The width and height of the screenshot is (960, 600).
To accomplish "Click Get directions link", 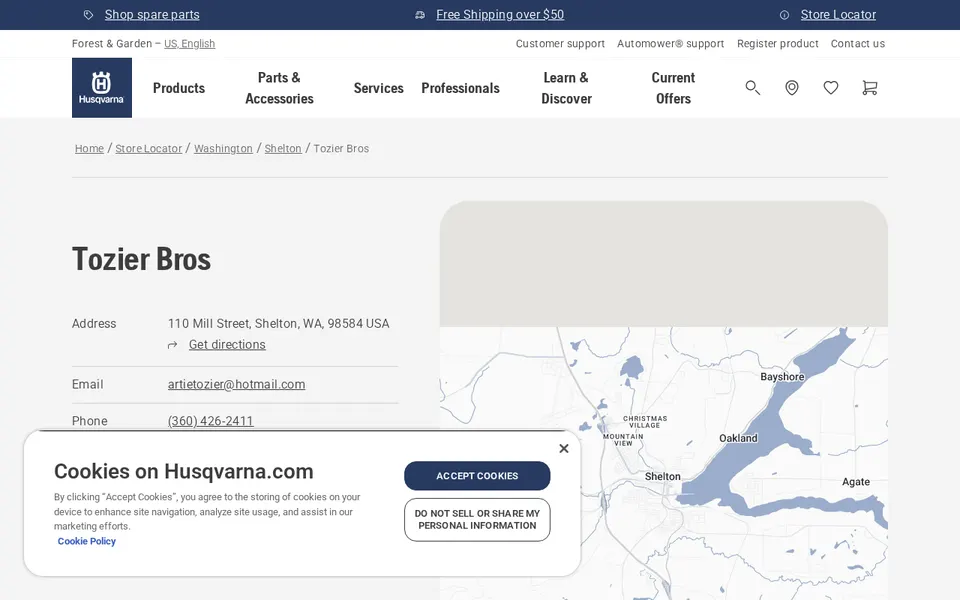I will pyautogui.click(x=227, y=345).
